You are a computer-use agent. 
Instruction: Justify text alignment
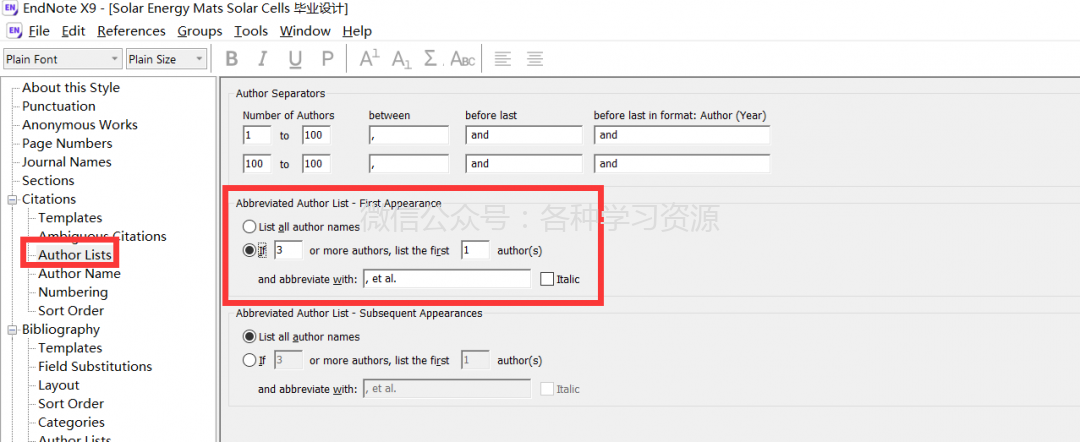coord(535,59)
